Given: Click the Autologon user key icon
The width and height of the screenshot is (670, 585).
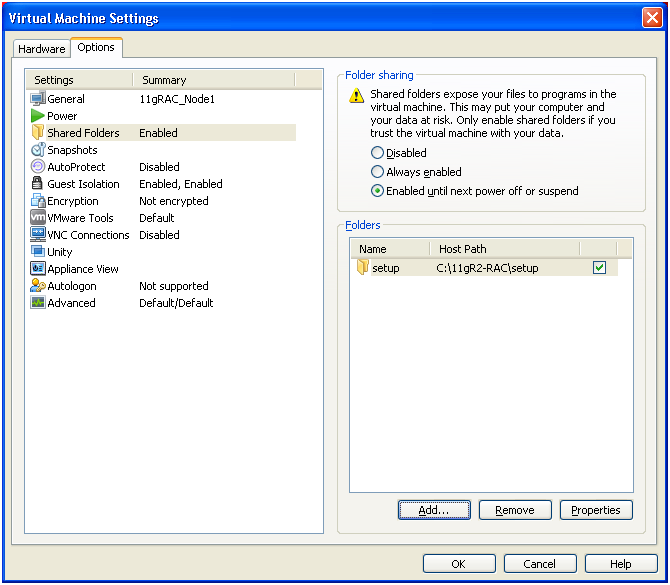Looking at the screenshot, I should [x=38, y=285].
